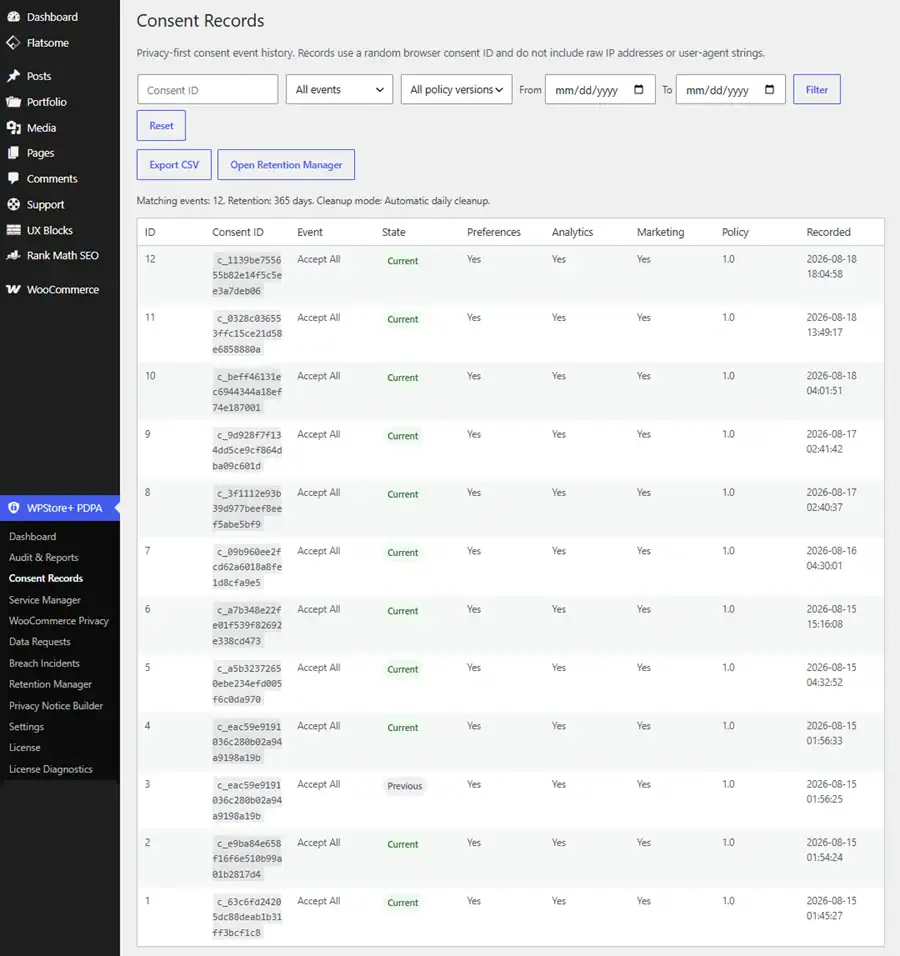
Task: Click the Comments bubble icon
Action: click(x=13, y=179)
